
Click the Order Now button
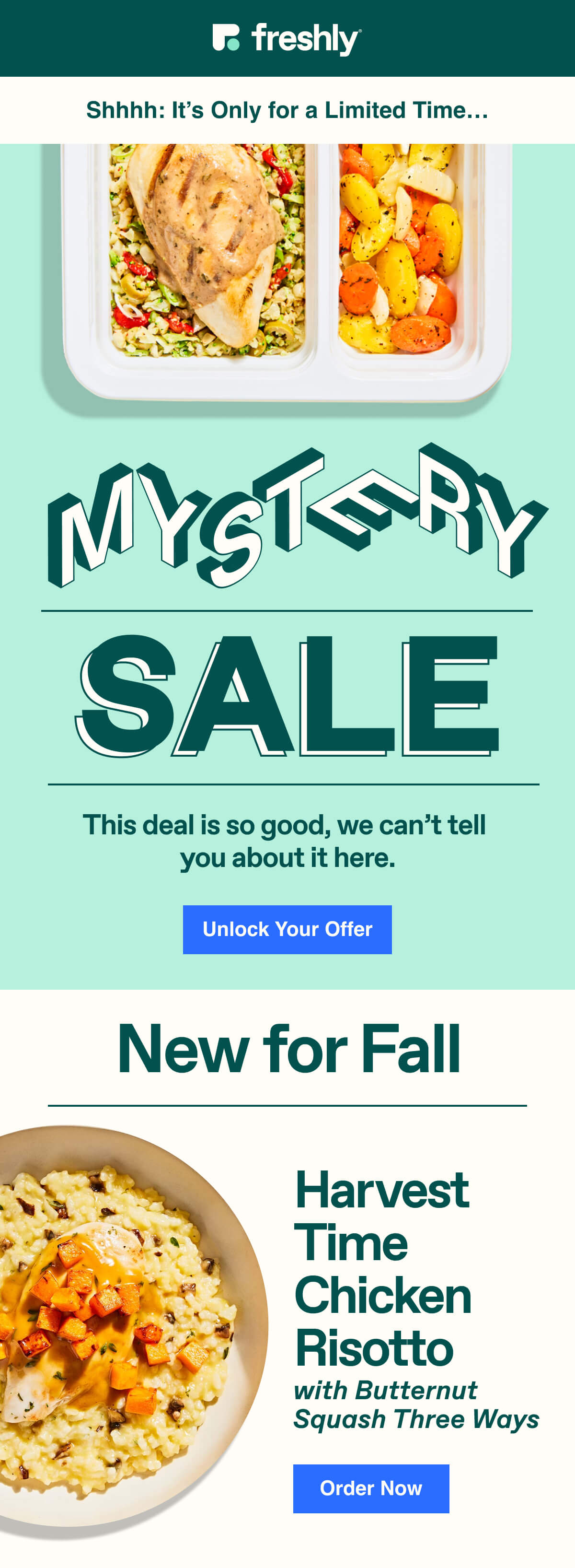371,1488
